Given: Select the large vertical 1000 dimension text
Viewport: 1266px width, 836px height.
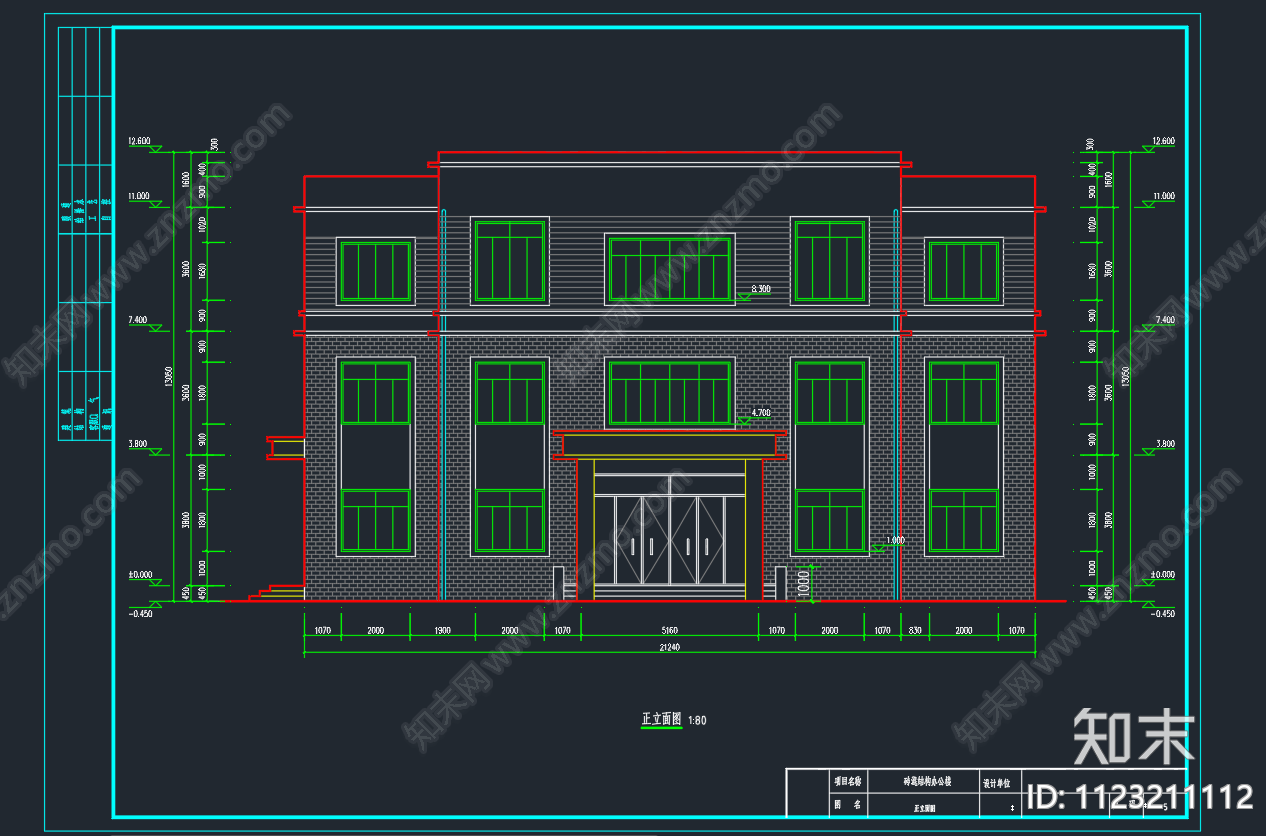Looking at the screenshot, I should pos(804,582).
